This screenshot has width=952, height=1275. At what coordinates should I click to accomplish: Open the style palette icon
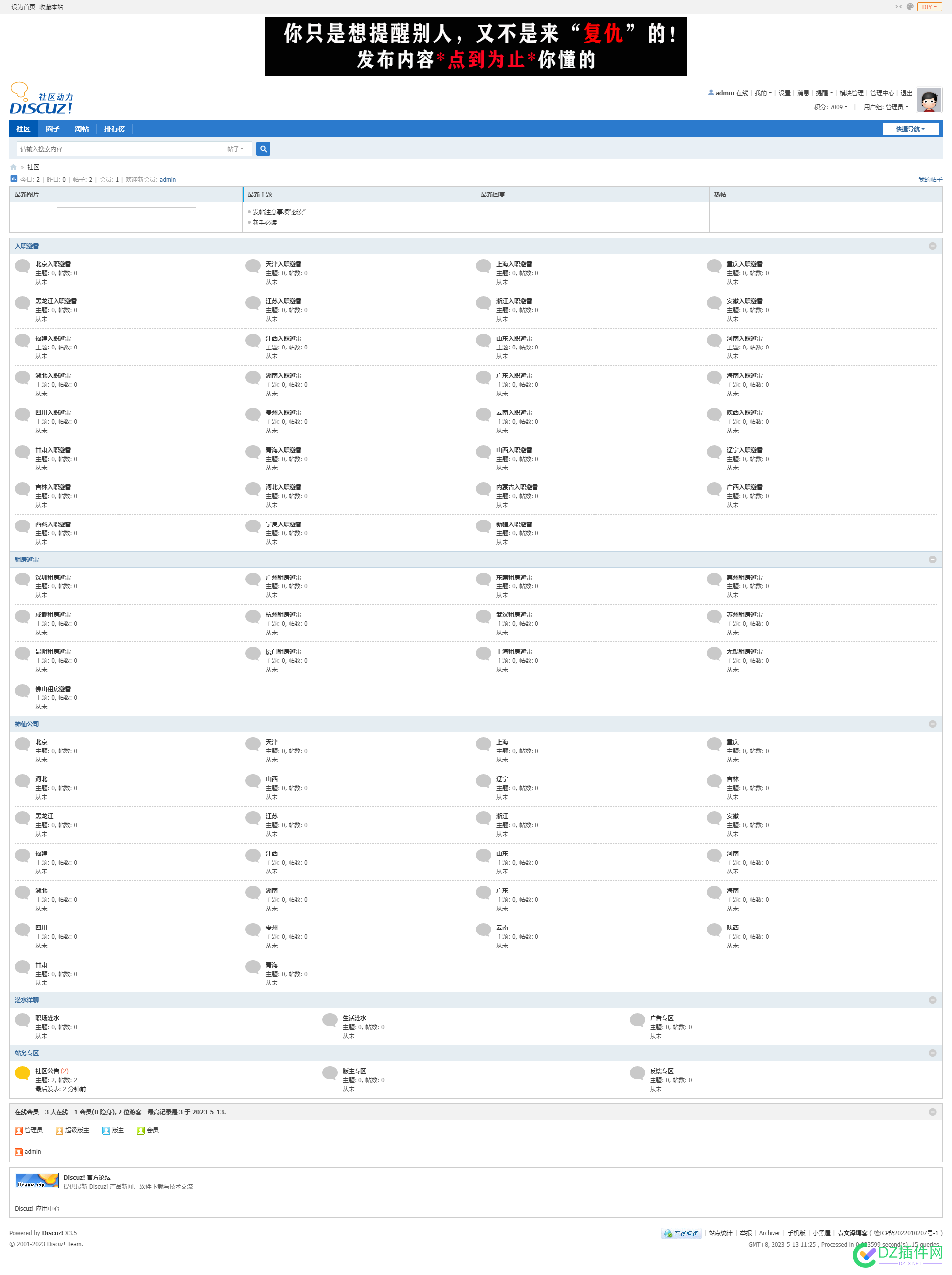point(910,7)
